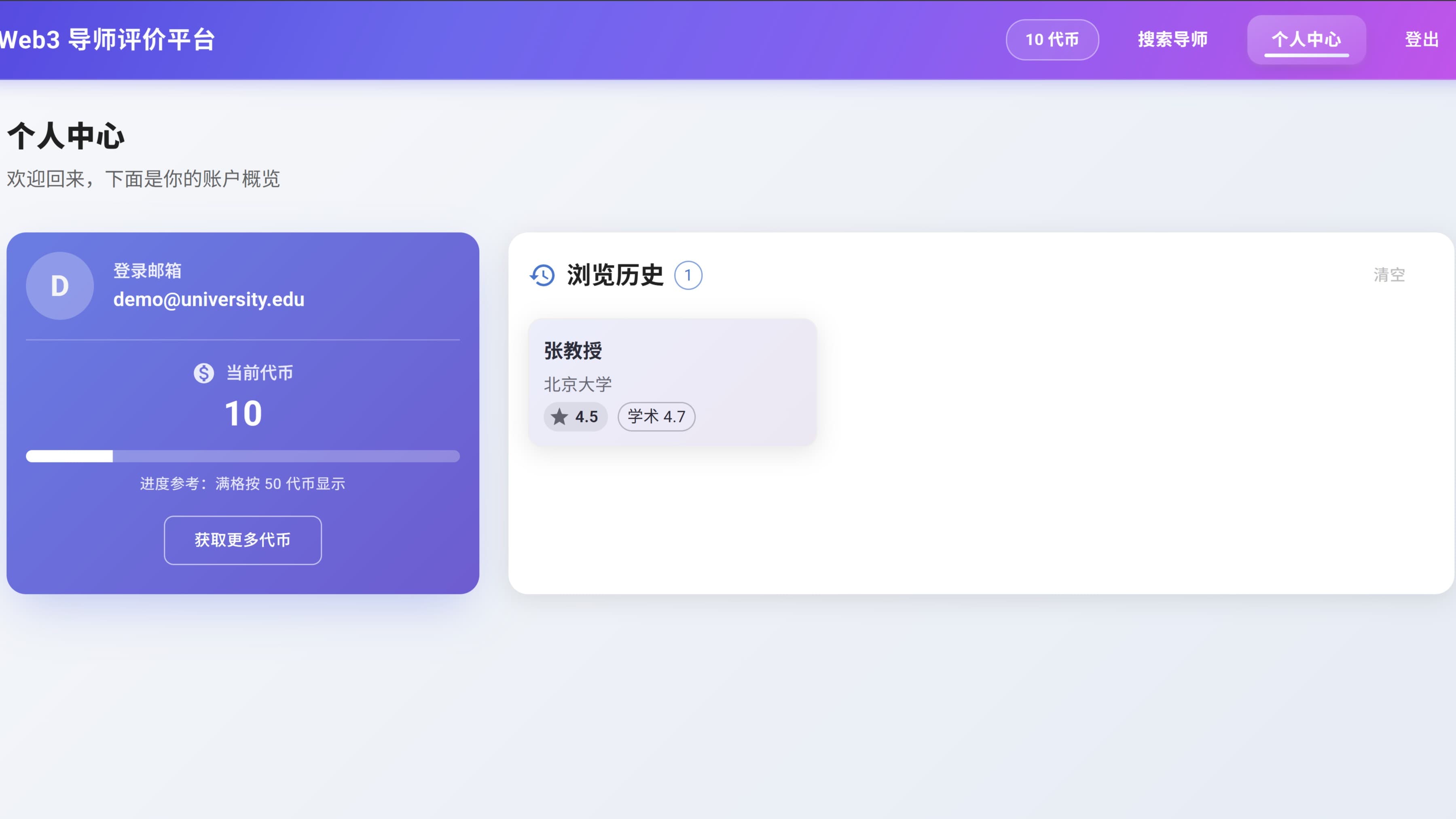Click the 10 代币 balance pill

point(1052,39)
